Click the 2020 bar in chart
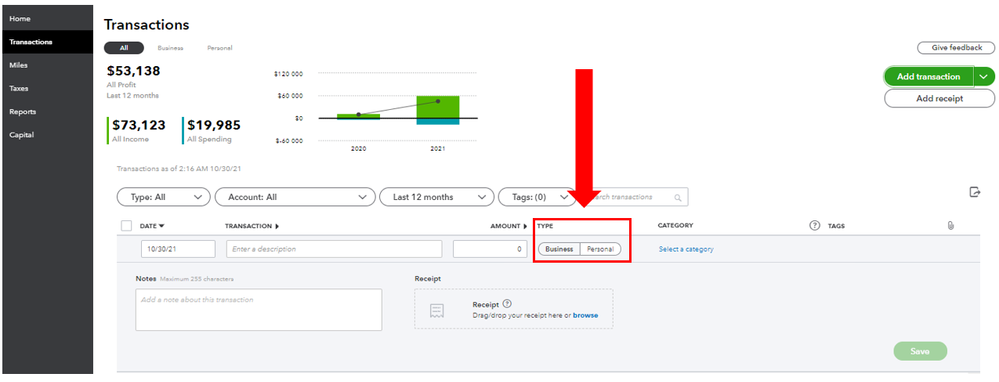 [x=358, y=117]
